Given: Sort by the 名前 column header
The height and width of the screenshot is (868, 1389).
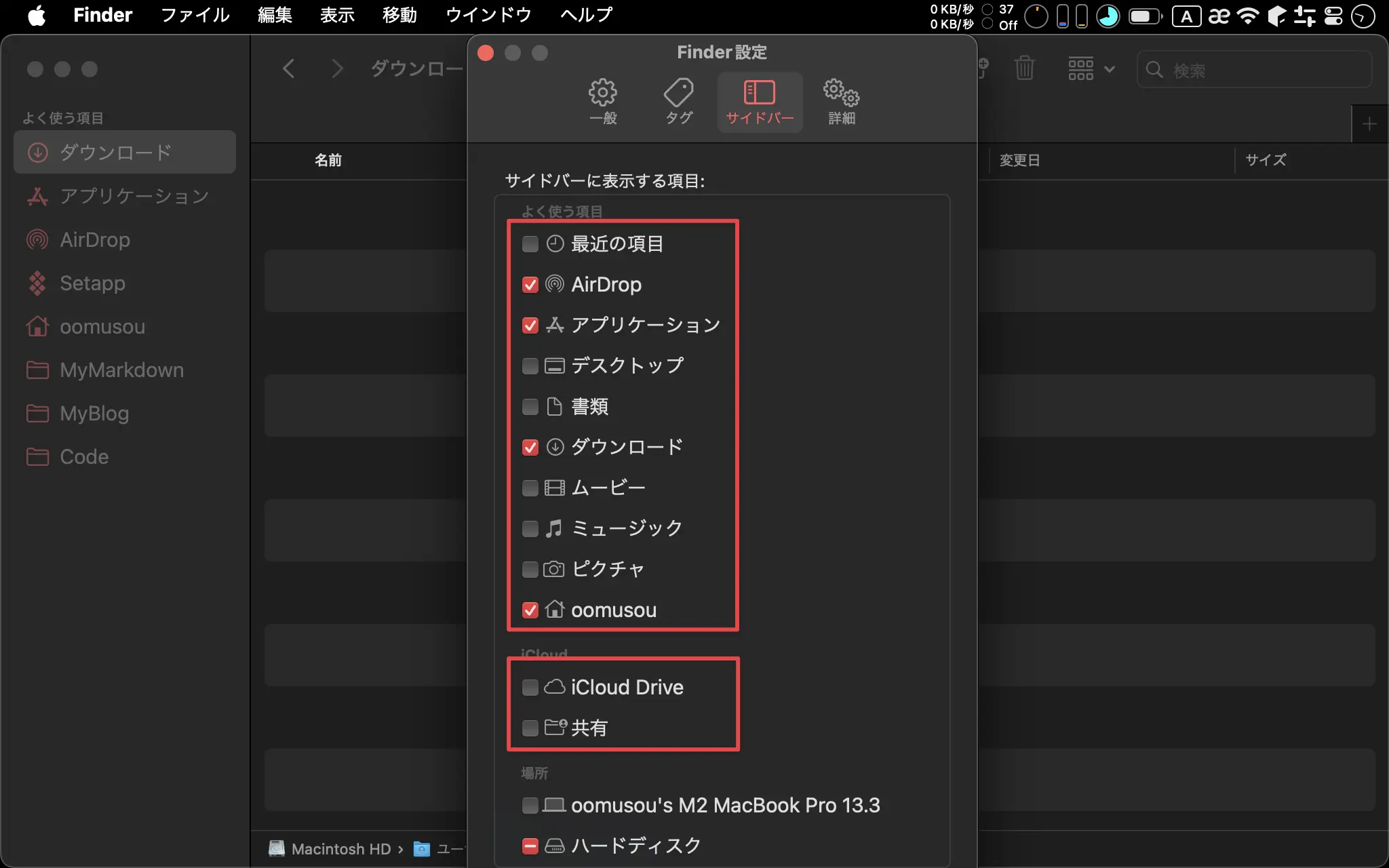Looking at the screenshot, I should [328, 161].
